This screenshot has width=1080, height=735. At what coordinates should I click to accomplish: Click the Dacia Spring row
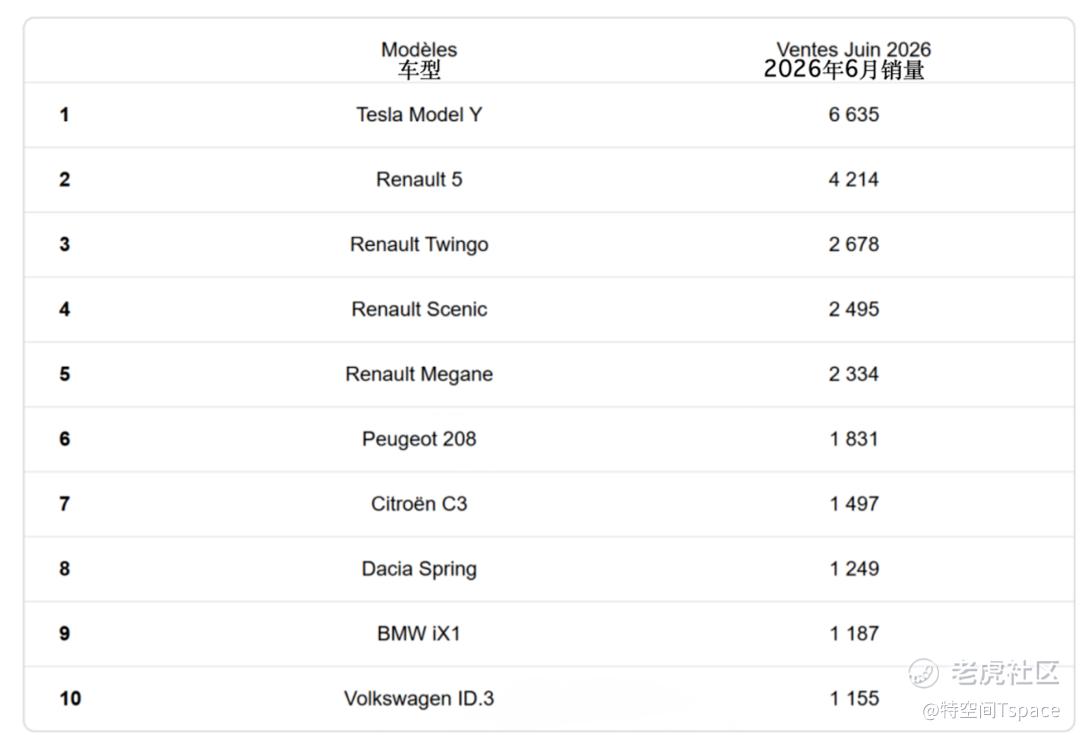coord(549,569)
